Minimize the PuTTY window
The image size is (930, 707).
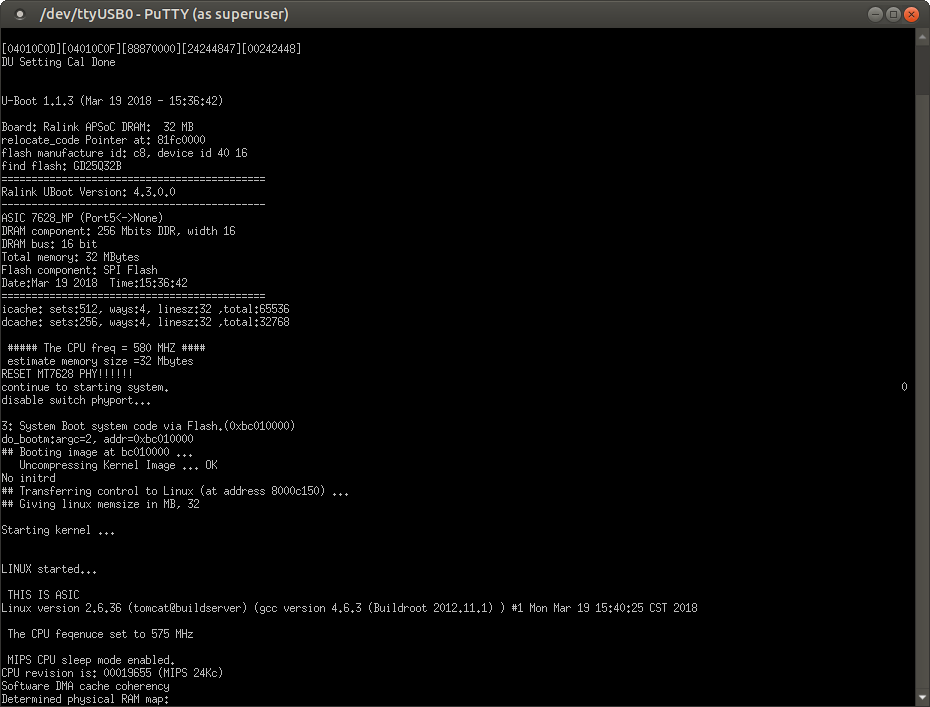(871, 14)
